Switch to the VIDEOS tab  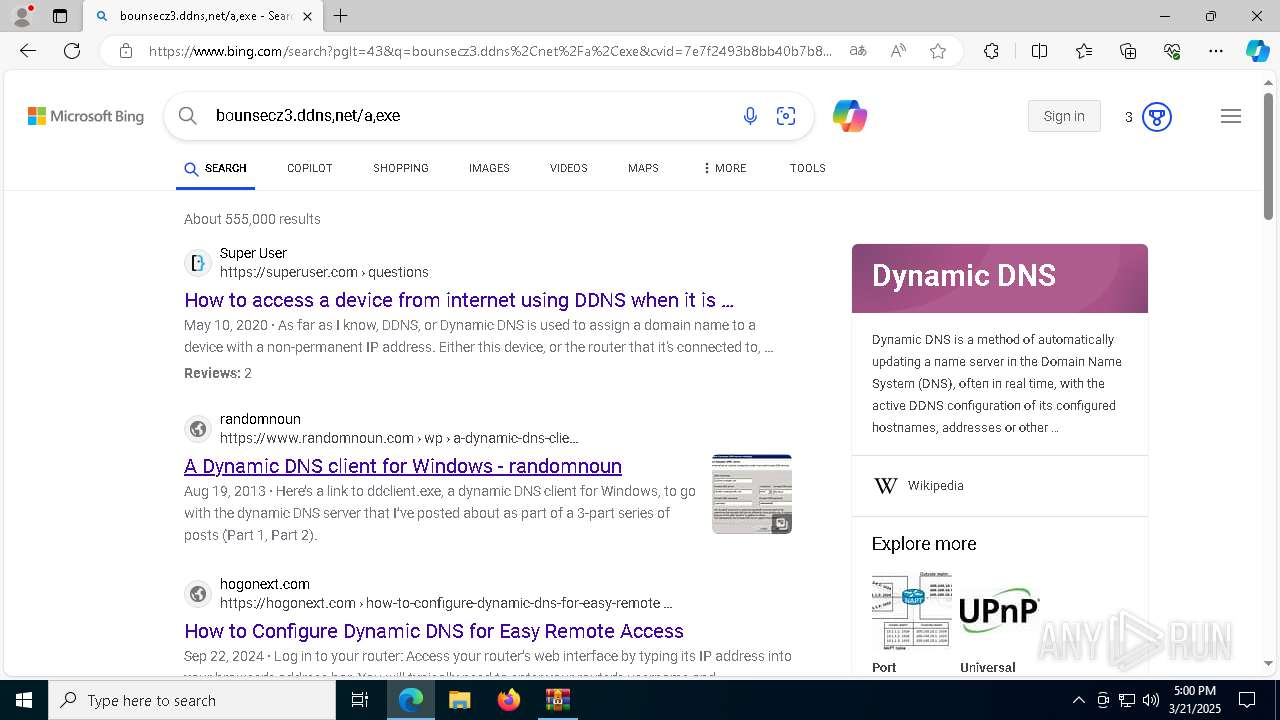tap(569, 168)
